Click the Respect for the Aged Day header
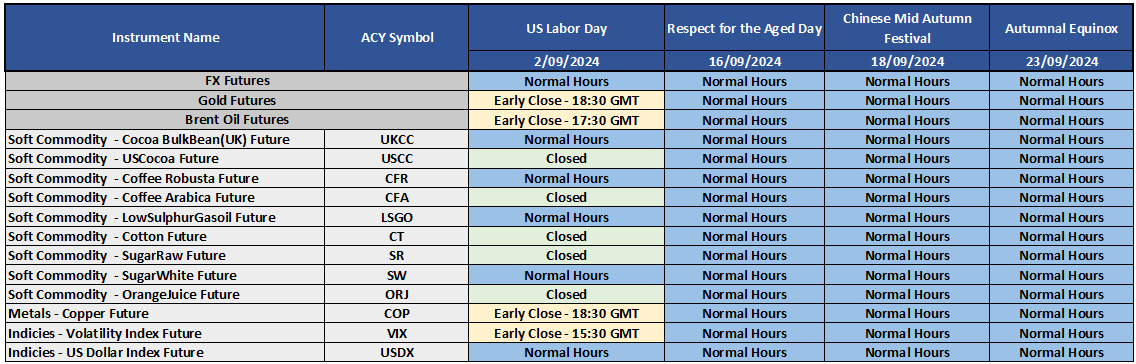Image resolution: width=1136 pixels, height=364 pixels. [744, 28]
